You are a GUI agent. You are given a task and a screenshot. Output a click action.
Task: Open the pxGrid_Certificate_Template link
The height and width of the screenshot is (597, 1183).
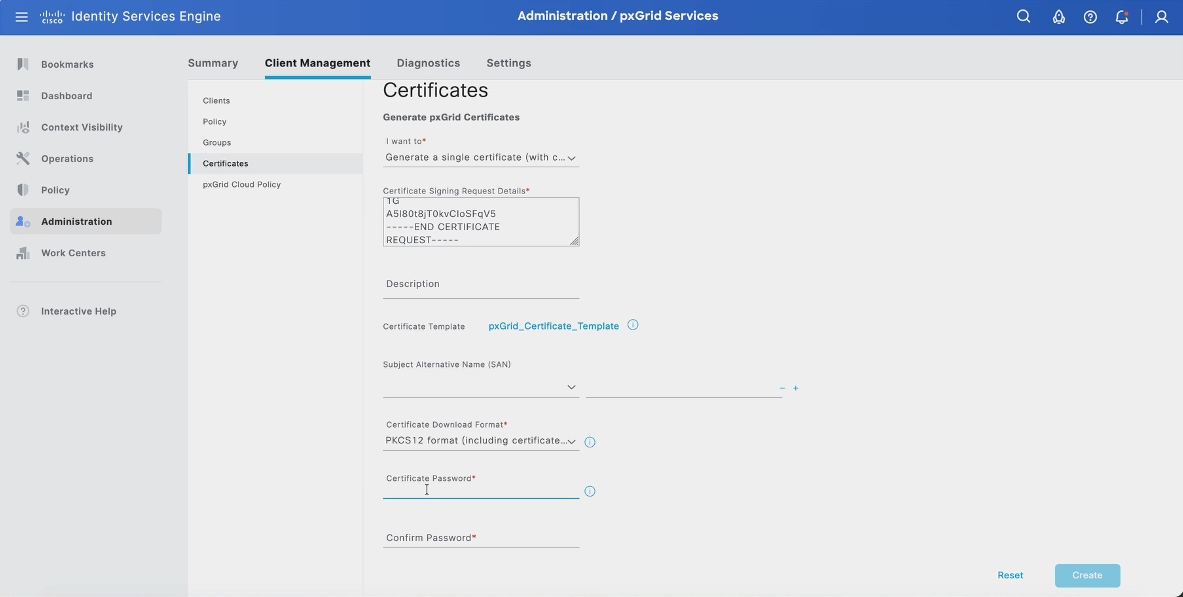pos(553,326)
